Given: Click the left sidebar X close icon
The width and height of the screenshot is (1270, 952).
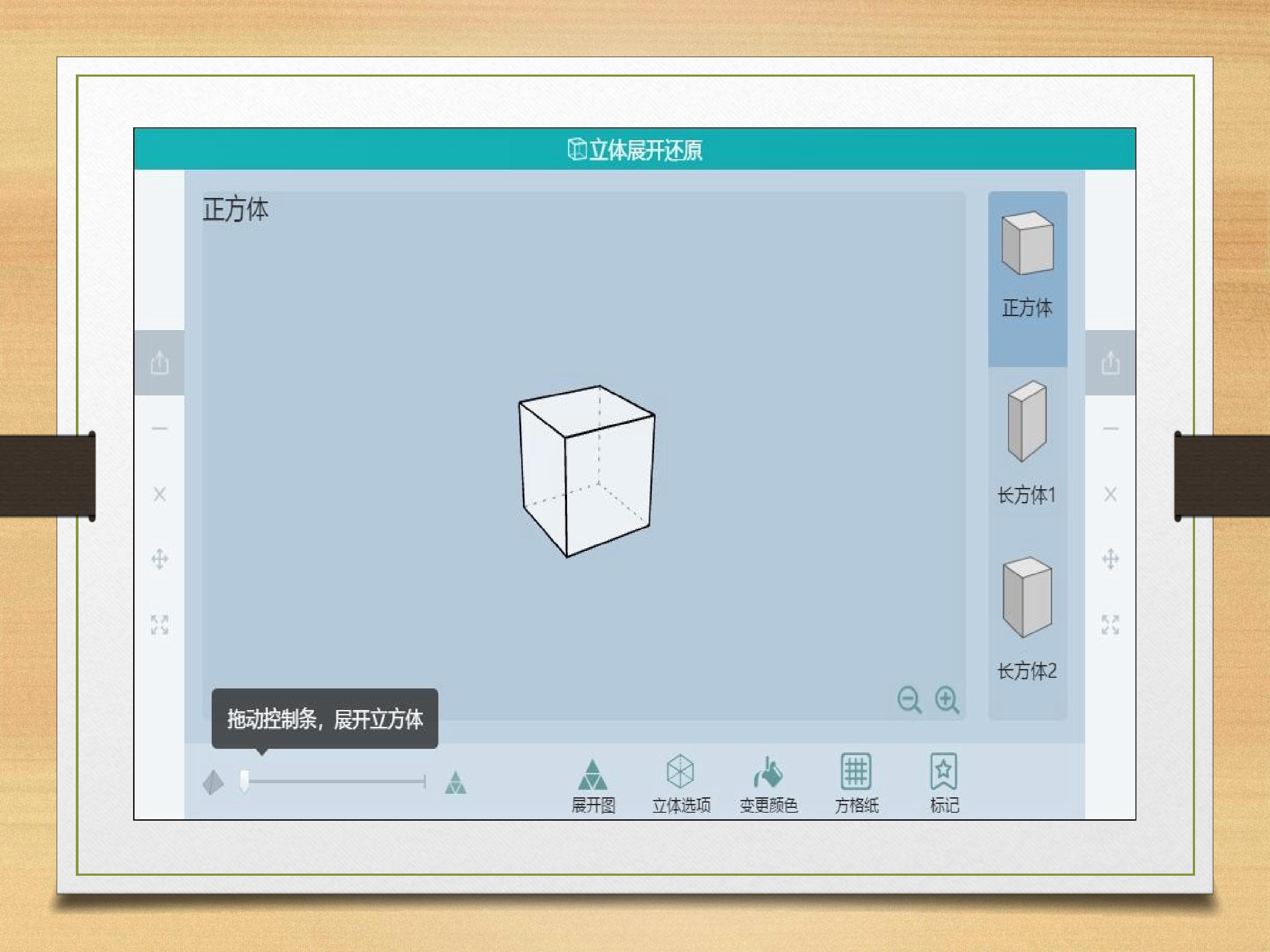Looking at the screenshot, I should pos(160,494).
